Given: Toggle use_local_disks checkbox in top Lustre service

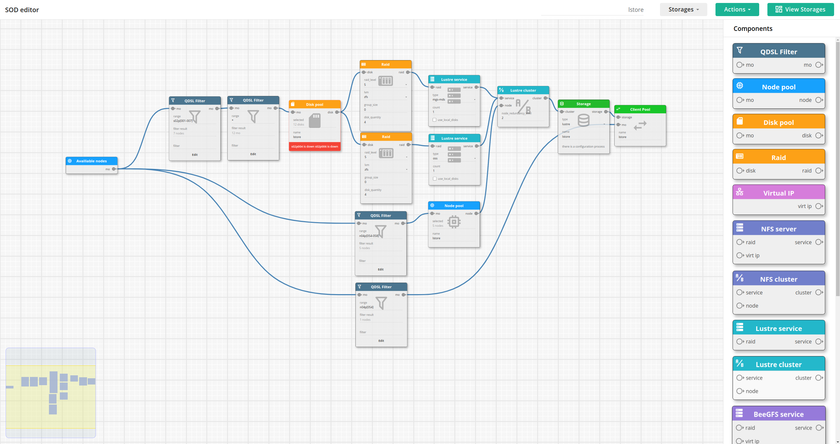Looking at the screenshot, I should click(433, 118).
